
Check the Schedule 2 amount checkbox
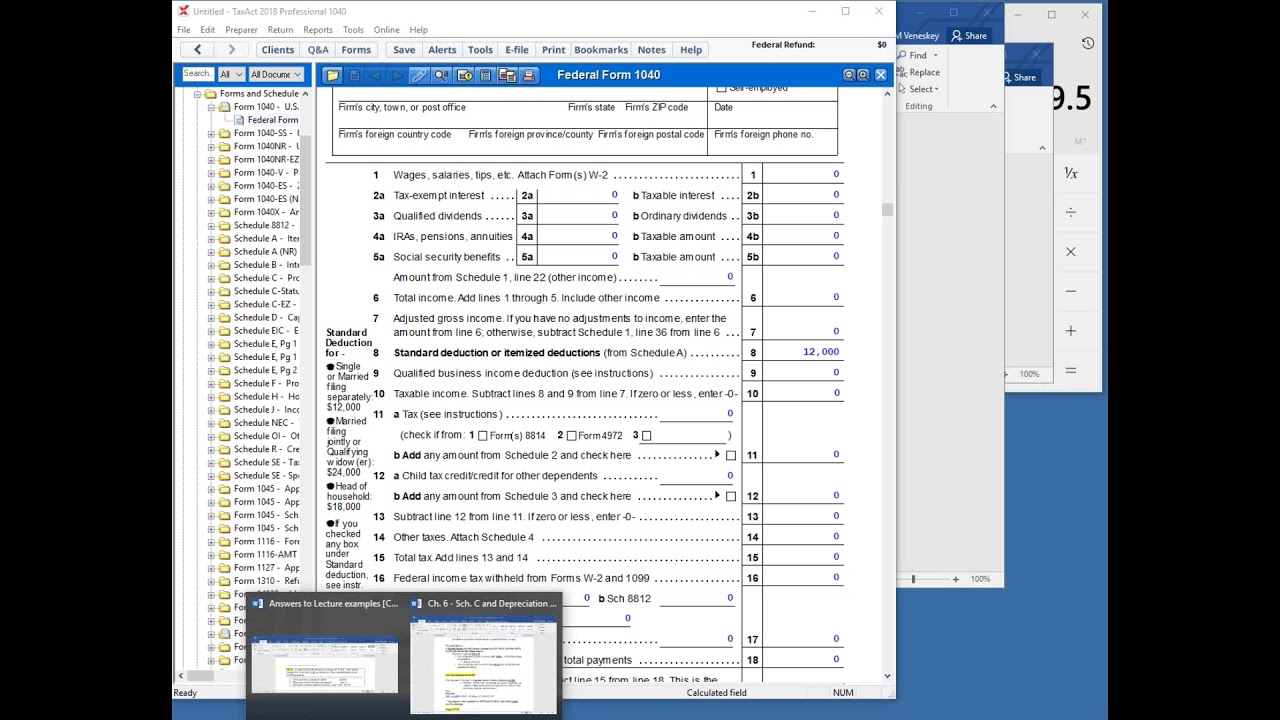731,456
